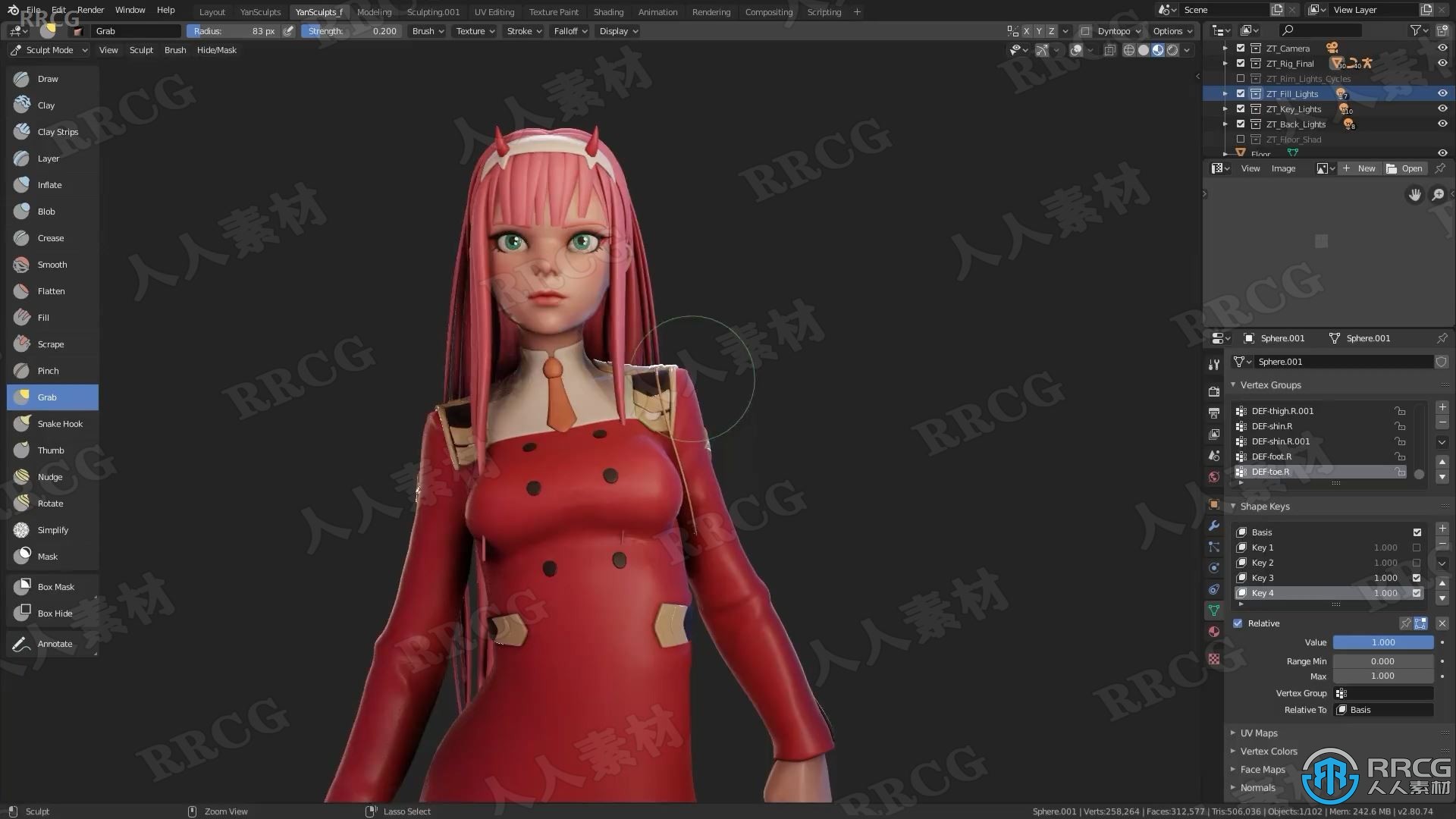Viewport: 1456px width, 819px height.
Task: Select the Crease brush tool
Action: point(52,238)
